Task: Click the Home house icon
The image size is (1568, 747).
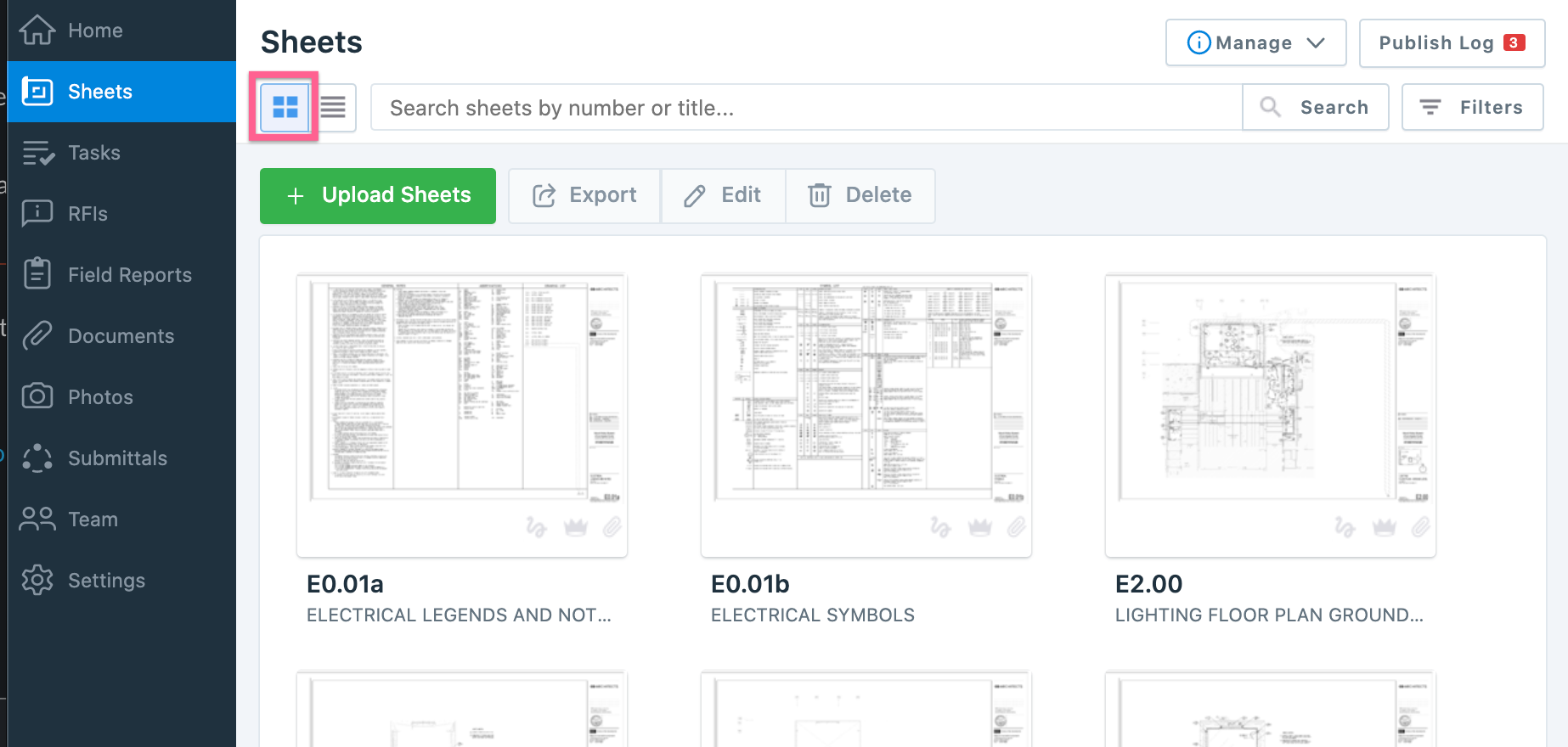Action: 37,30
